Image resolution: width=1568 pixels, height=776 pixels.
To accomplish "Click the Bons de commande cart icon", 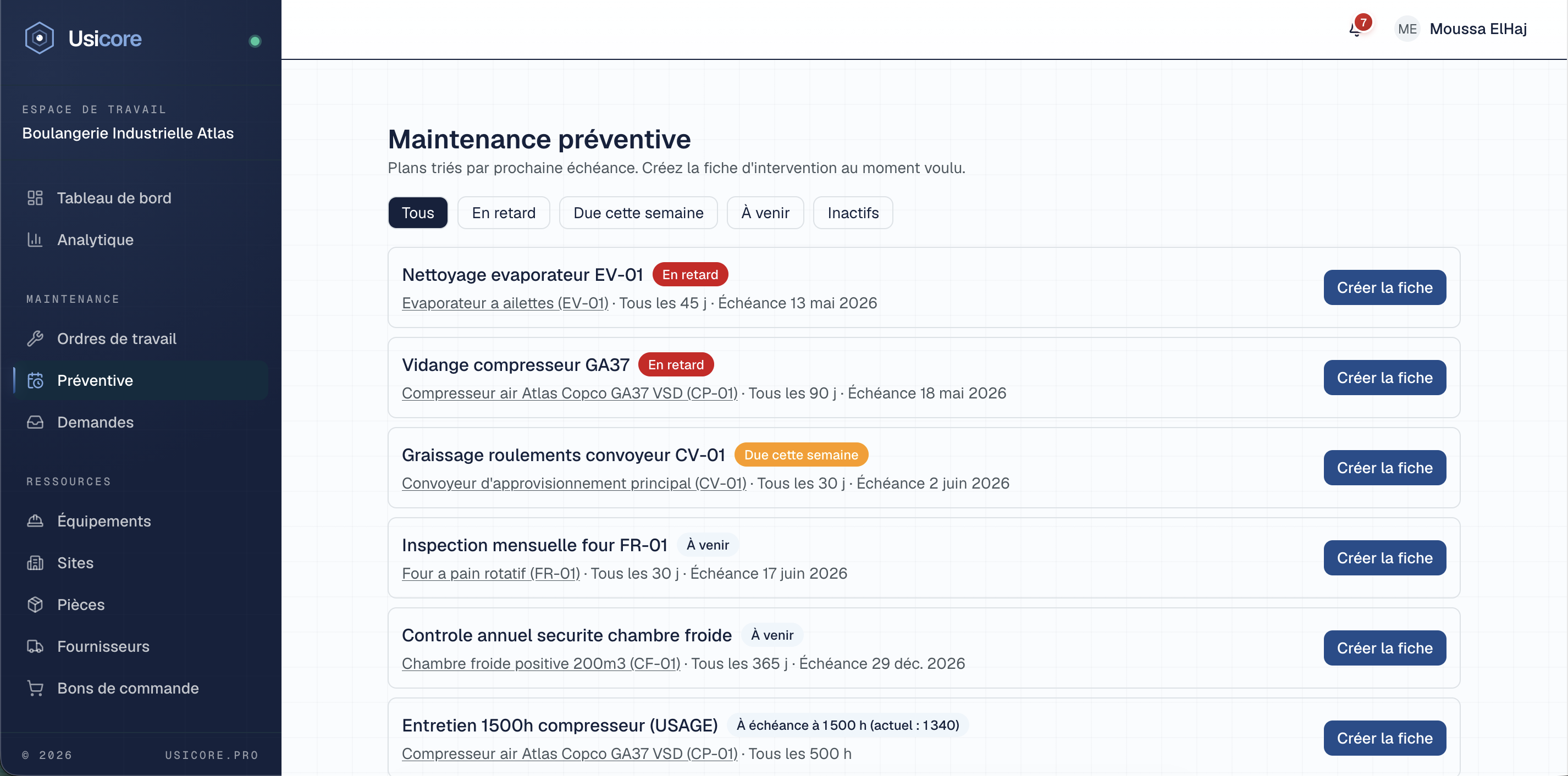I will (35, 689).
